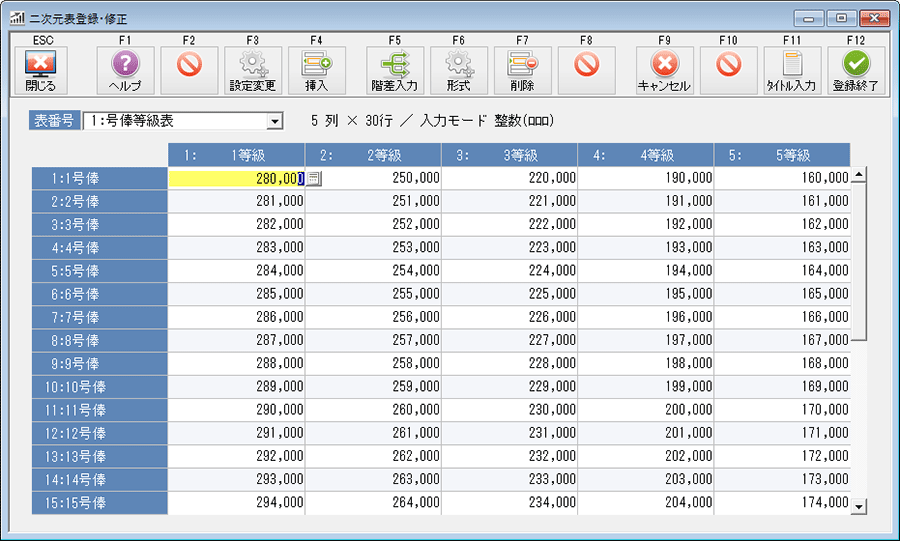Select row header 15:15号俸
Image resolution: width=900 pixels, height=541 pixels.
pyautogui.click(x=99, y=503)
